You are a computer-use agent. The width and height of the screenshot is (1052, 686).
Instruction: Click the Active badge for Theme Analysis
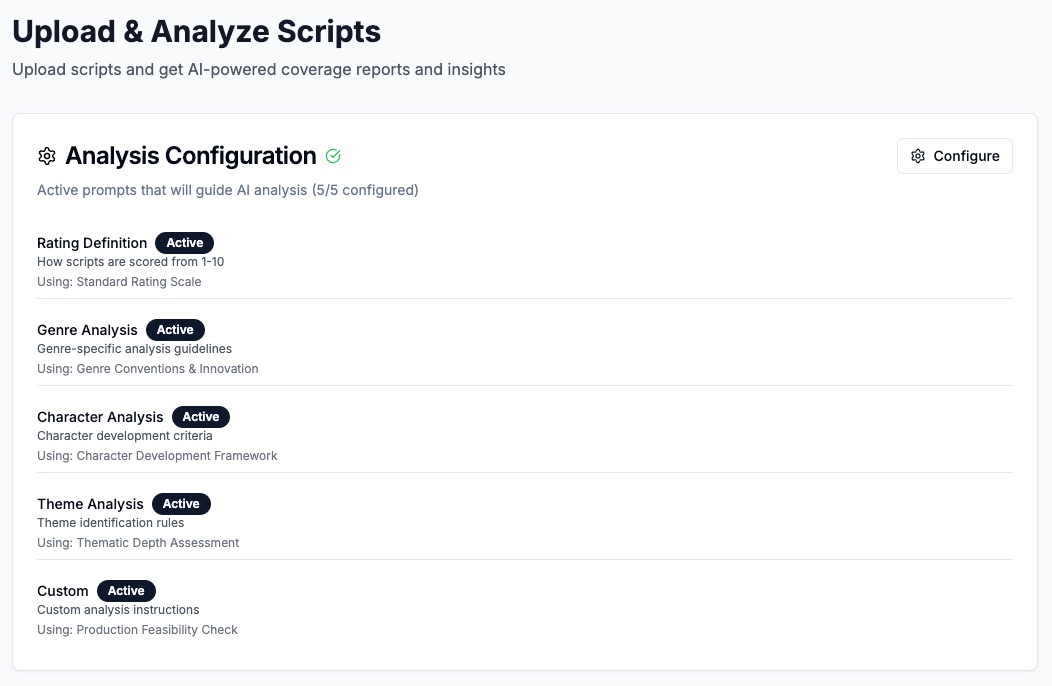pos(181,504)
